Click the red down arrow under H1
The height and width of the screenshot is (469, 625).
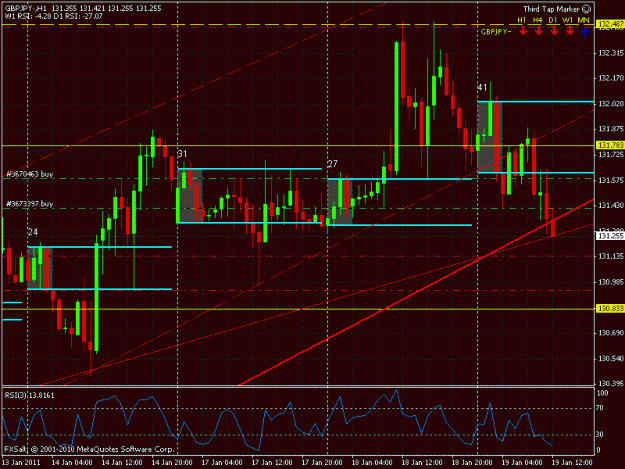click(x=523, y=31)
